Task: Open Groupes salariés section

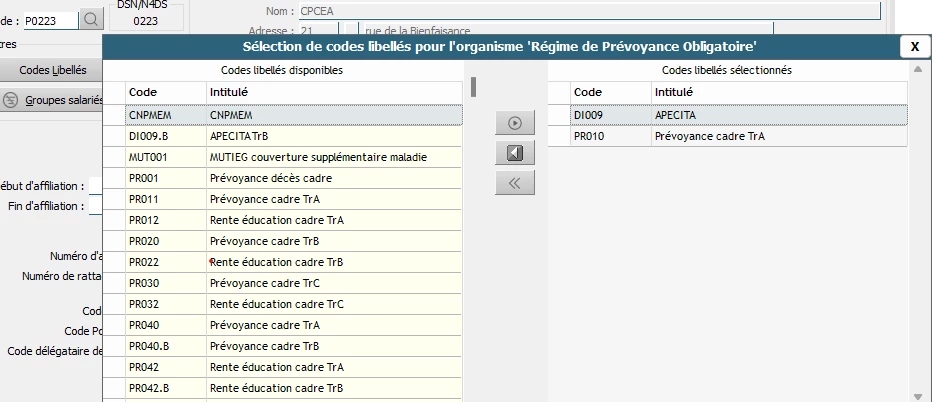Action: [x=64, y=100]
